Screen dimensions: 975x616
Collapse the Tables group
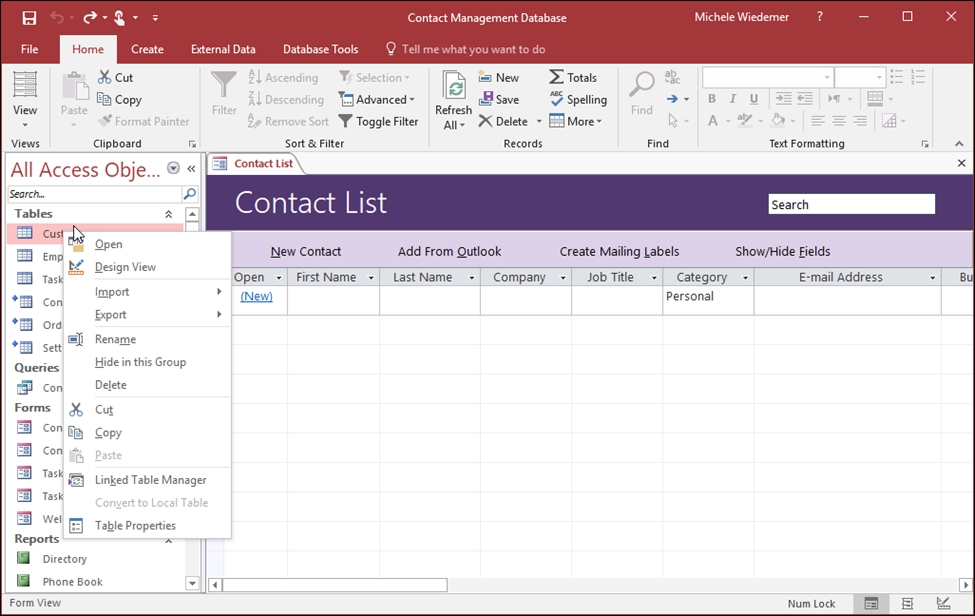[x=169, y=214]
